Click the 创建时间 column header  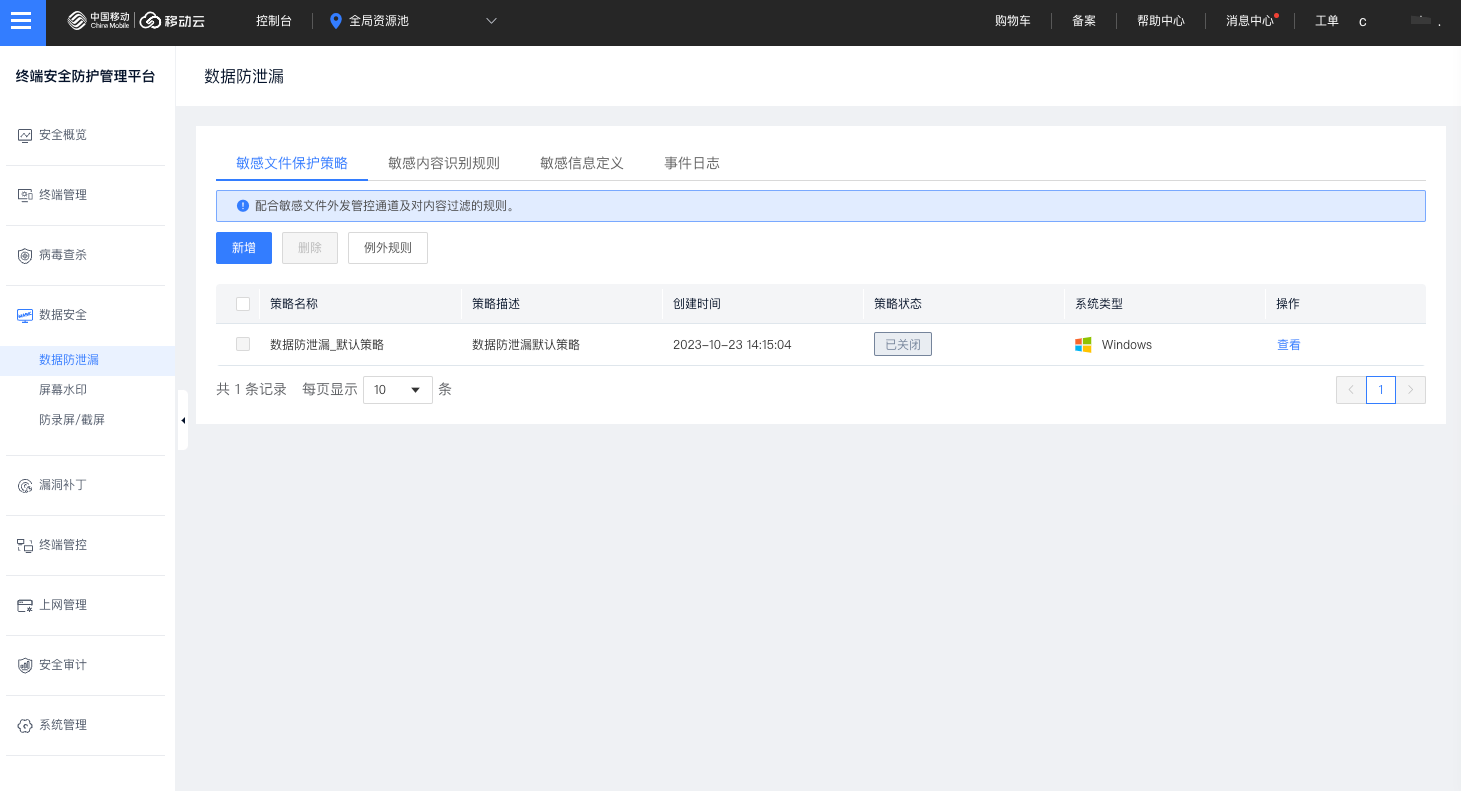tap(697, 304)
